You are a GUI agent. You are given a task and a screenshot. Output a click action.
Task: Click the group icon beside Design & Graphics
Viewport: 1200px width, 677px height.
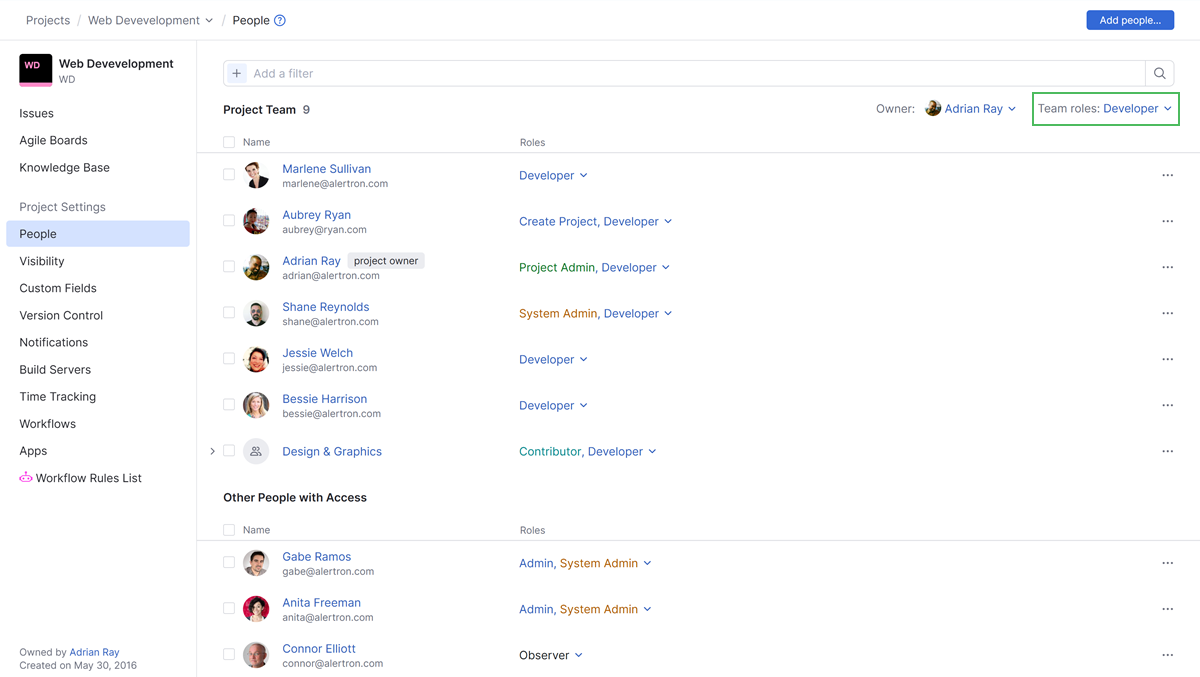tap(256, 451)
